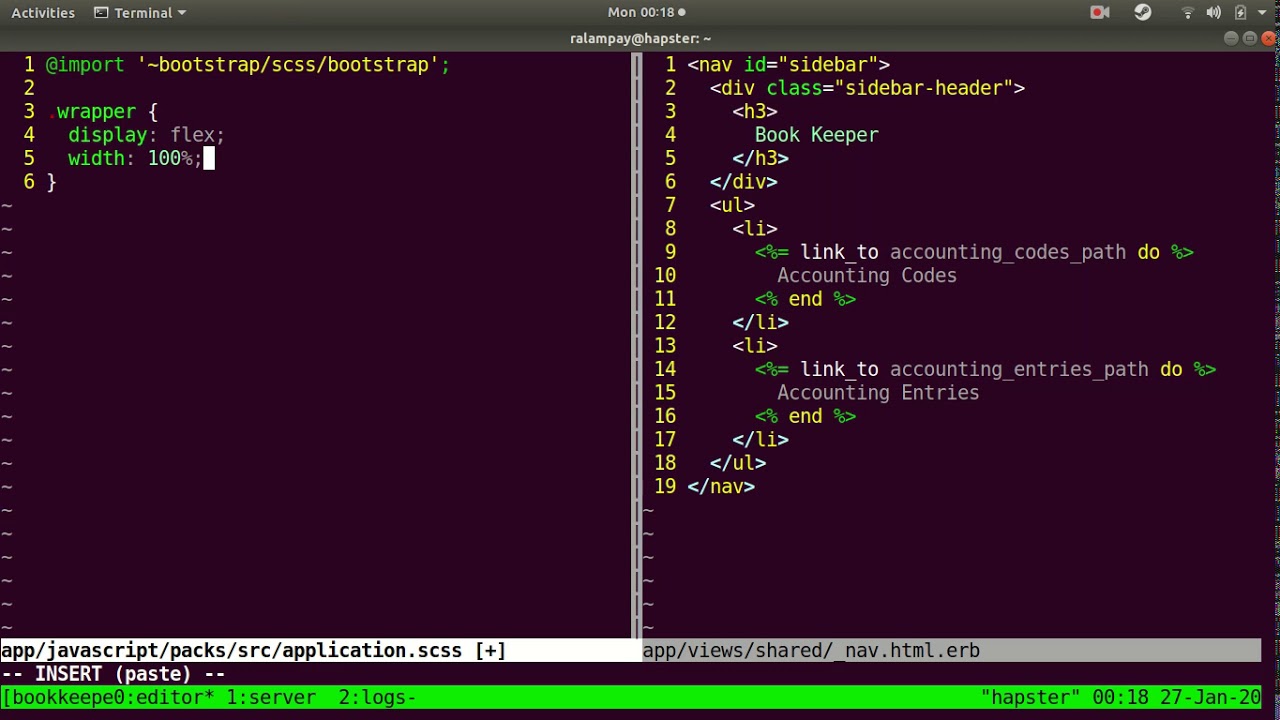Click the closing /nav tag
This screenshot has height=720, width=1280.
point(721,486)
